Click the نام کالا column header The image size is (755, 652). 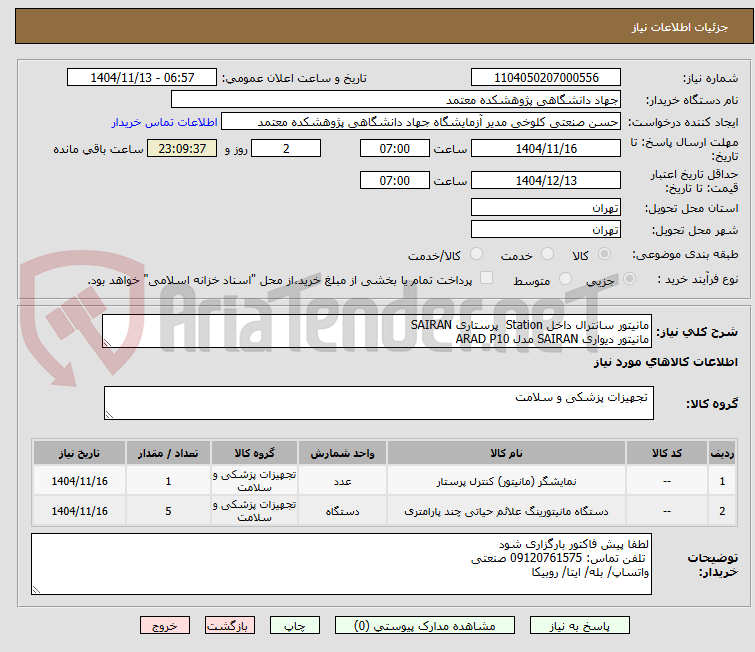pos(506,453)
